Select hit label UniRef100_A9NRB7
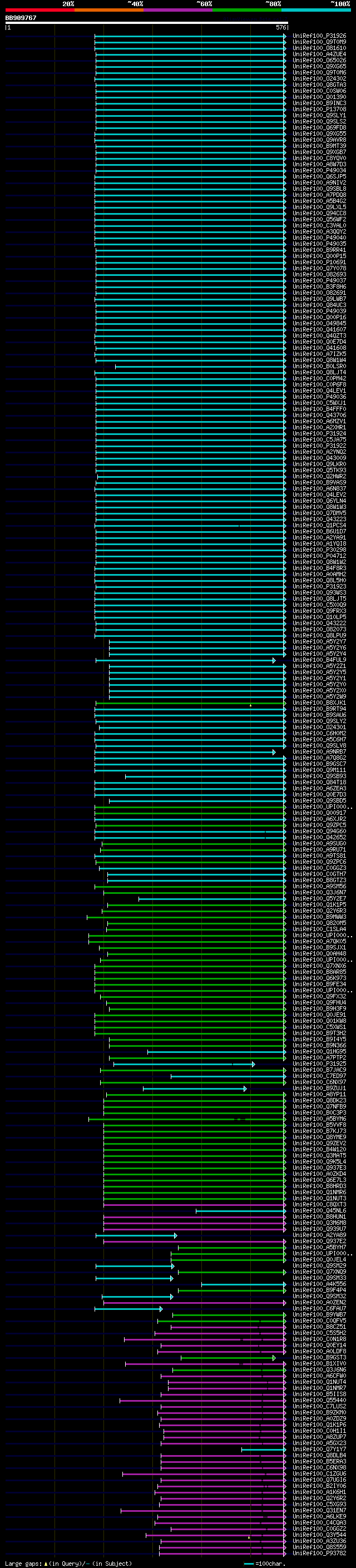The width and height of the screenshot is (356, 1568). click(x=319, y=752)
